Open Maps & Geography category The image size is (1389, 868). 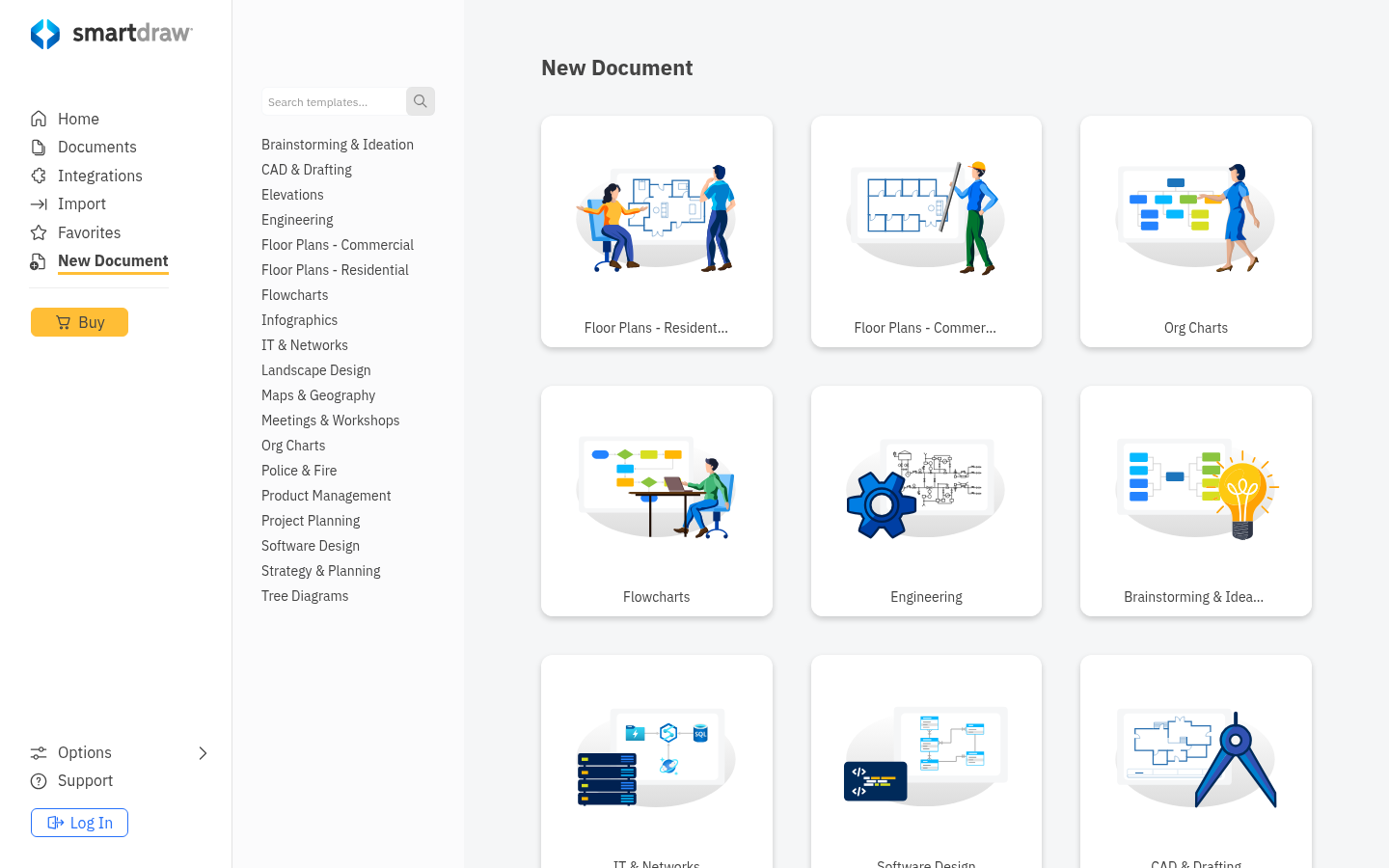pos(318,395)
